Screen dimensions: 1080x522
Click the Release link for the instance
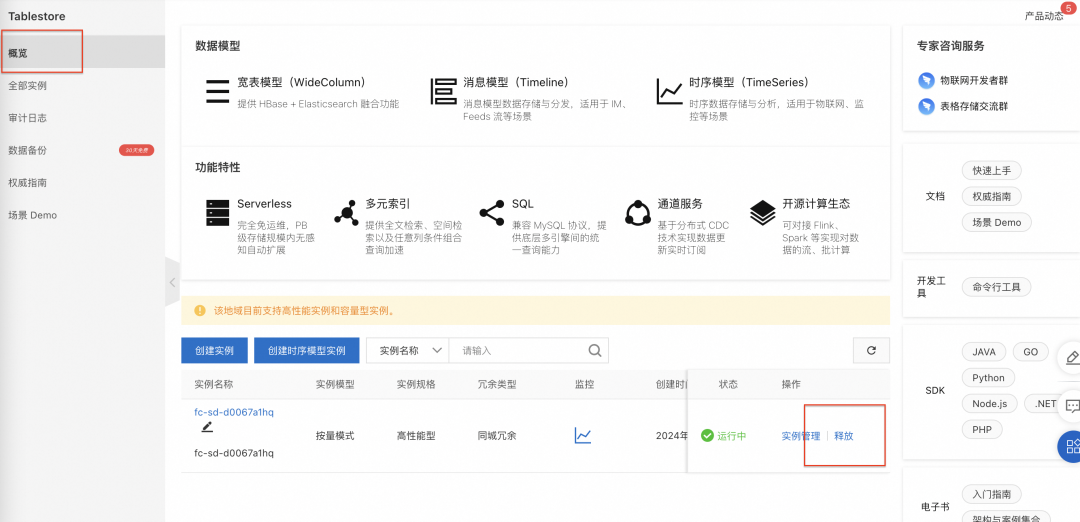click(x=844, y=436)
